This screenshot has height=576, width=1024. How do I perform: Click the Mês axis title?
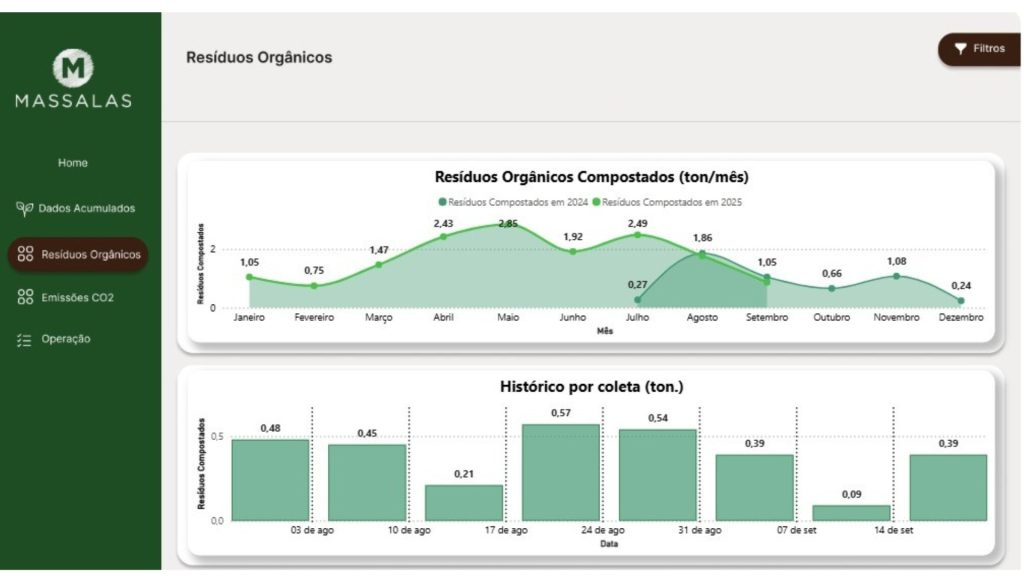tap(605, 331)
